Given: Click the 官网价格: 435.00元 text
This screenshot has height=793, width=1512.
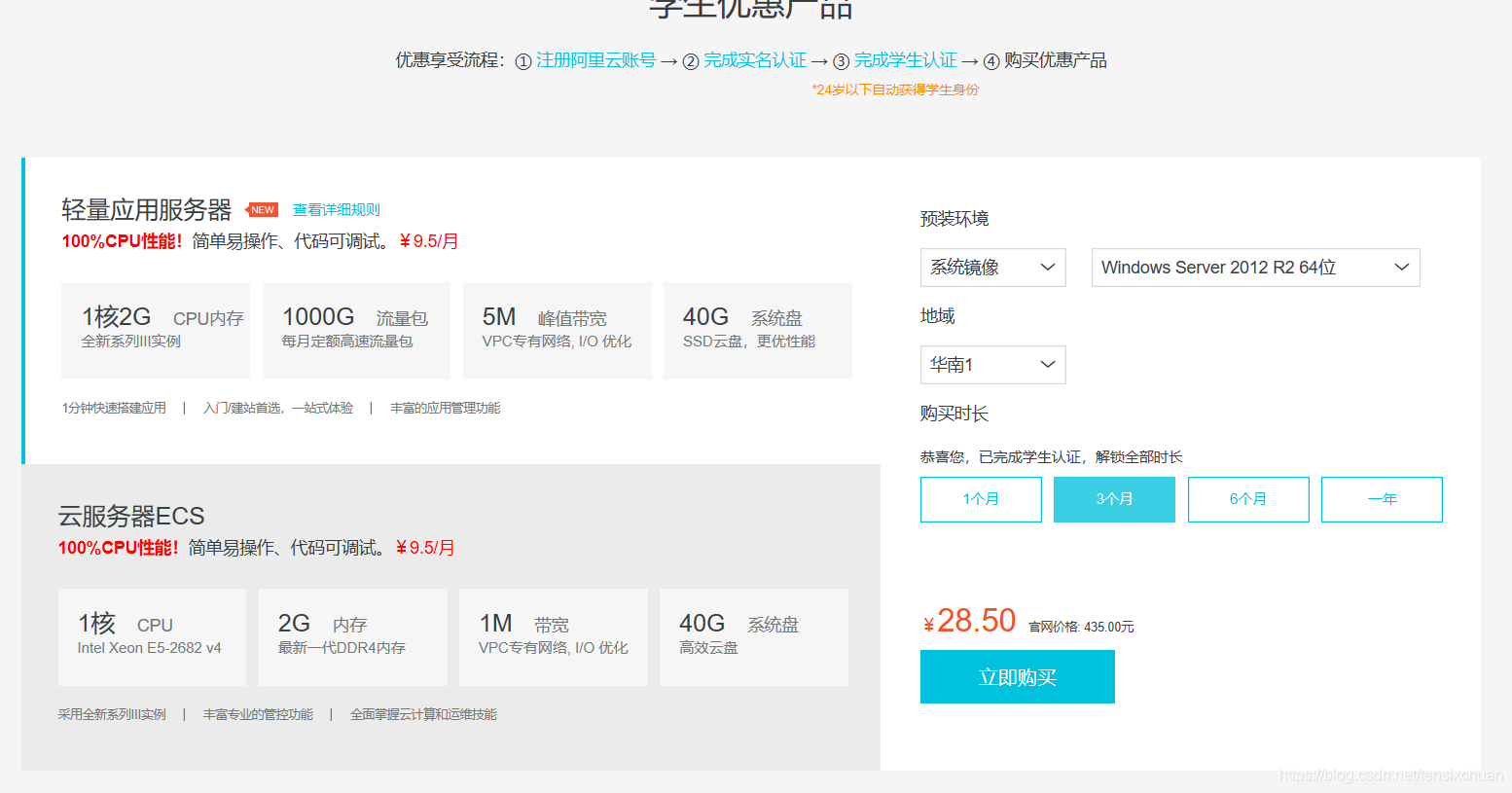Looking at the screenshot, I should 1081,628.
